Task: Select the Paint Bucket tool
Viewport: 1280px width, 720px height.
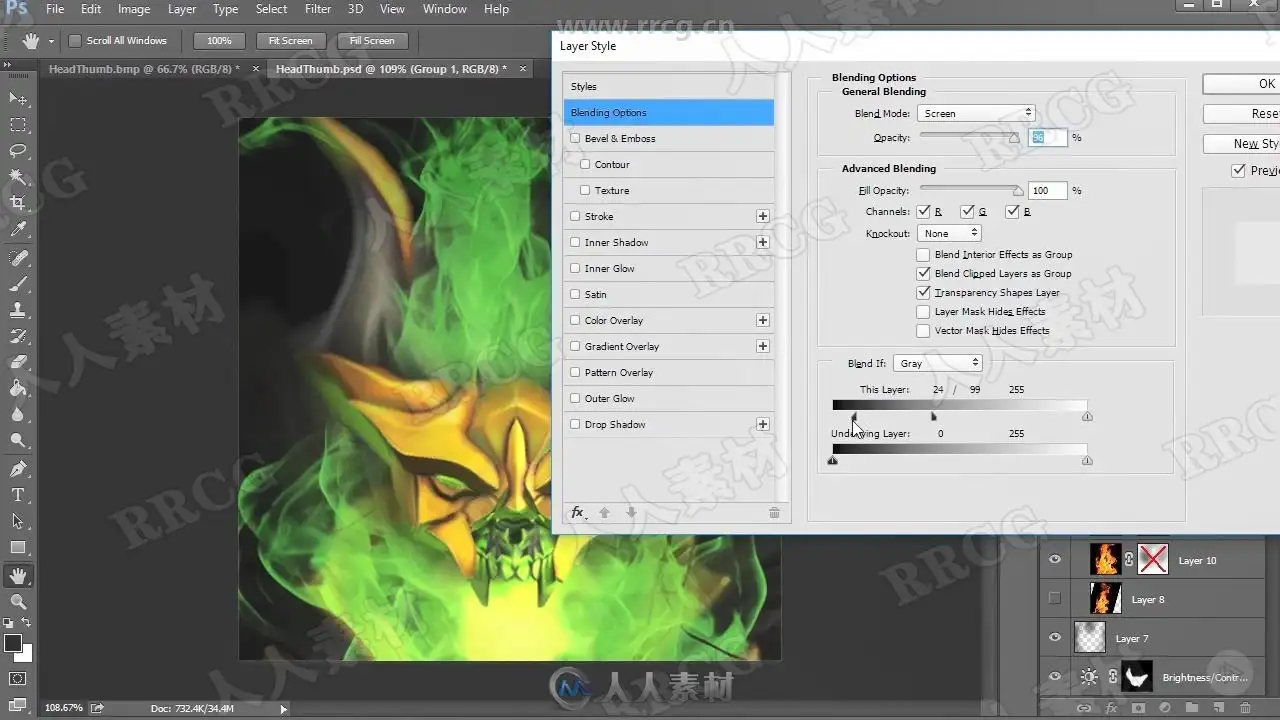Action: click(x=18, y=388)
